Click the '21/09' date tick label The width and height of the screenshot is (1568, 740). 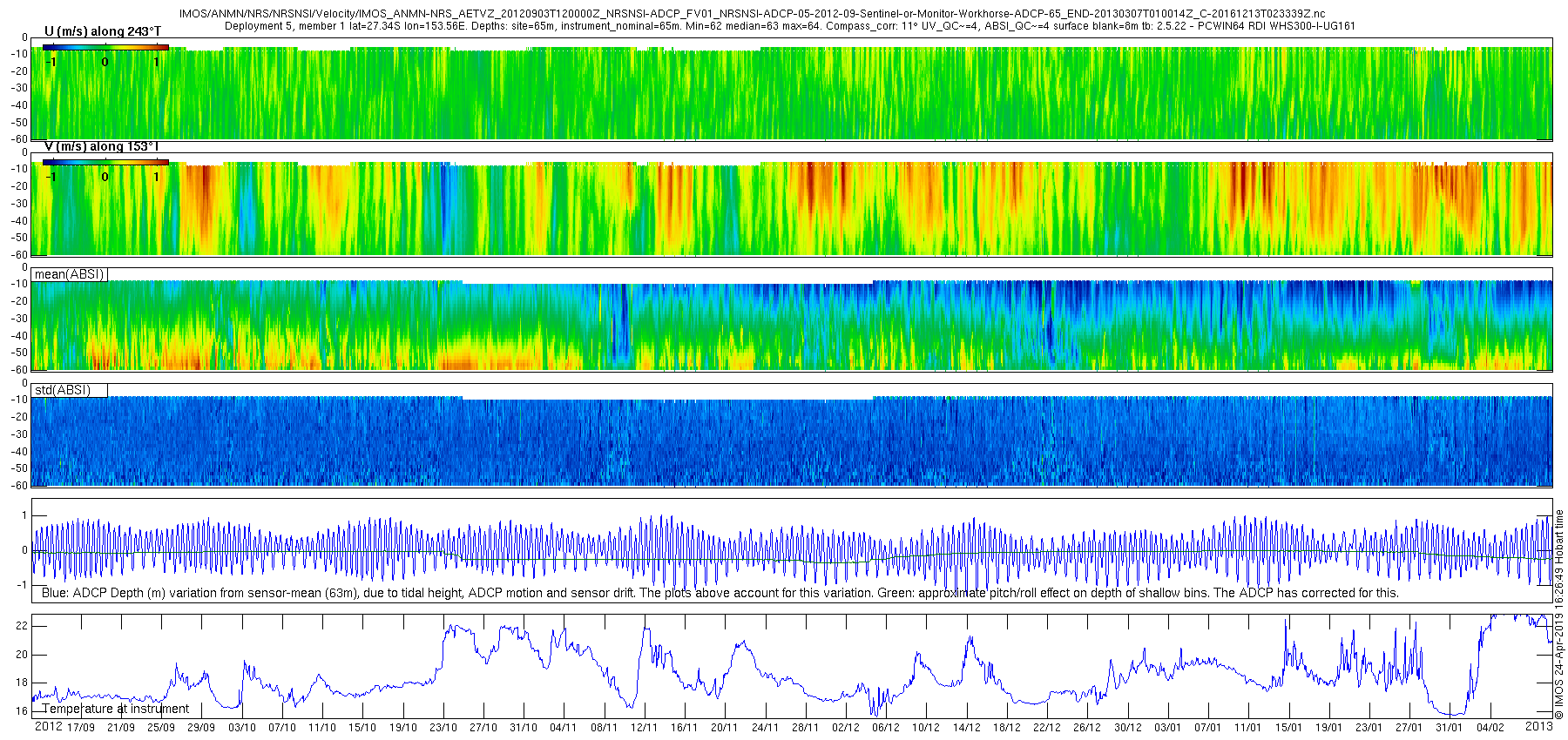121,728
